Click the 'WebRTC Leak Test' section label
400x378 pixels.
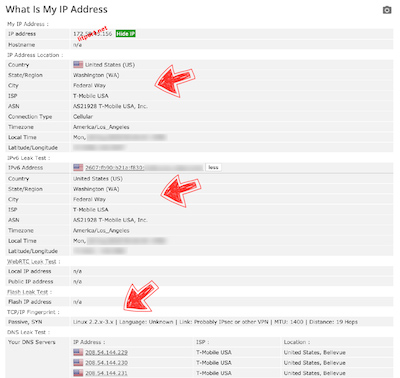[x=34, y=261]
